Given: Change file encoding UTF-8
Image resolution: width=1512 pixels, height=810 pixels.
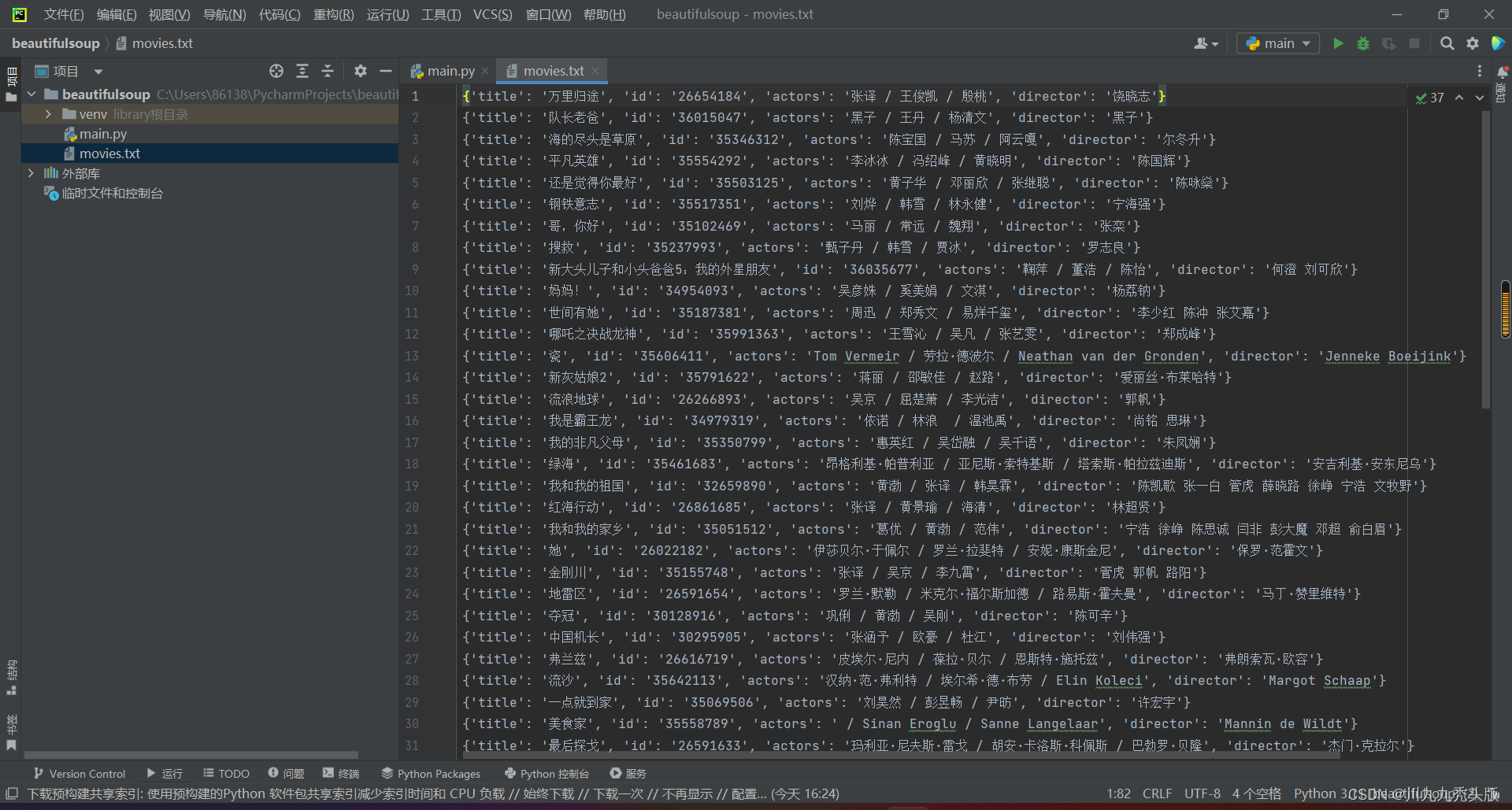Looking at the screenshot, I should click(1203, 793).
